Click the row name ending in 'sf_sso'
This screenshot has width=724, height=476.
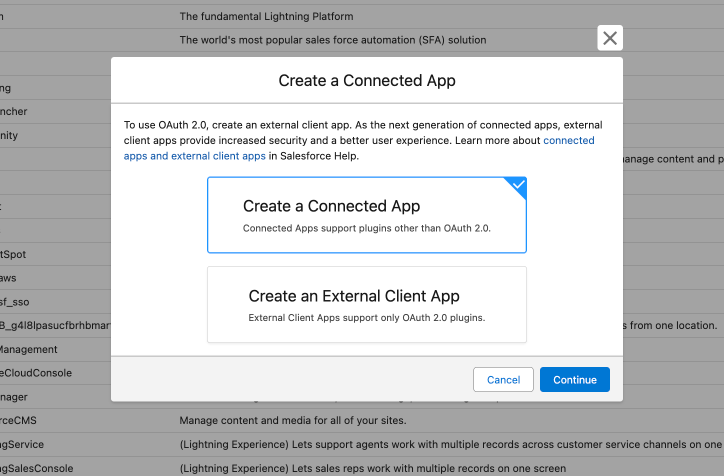(18, 302)
